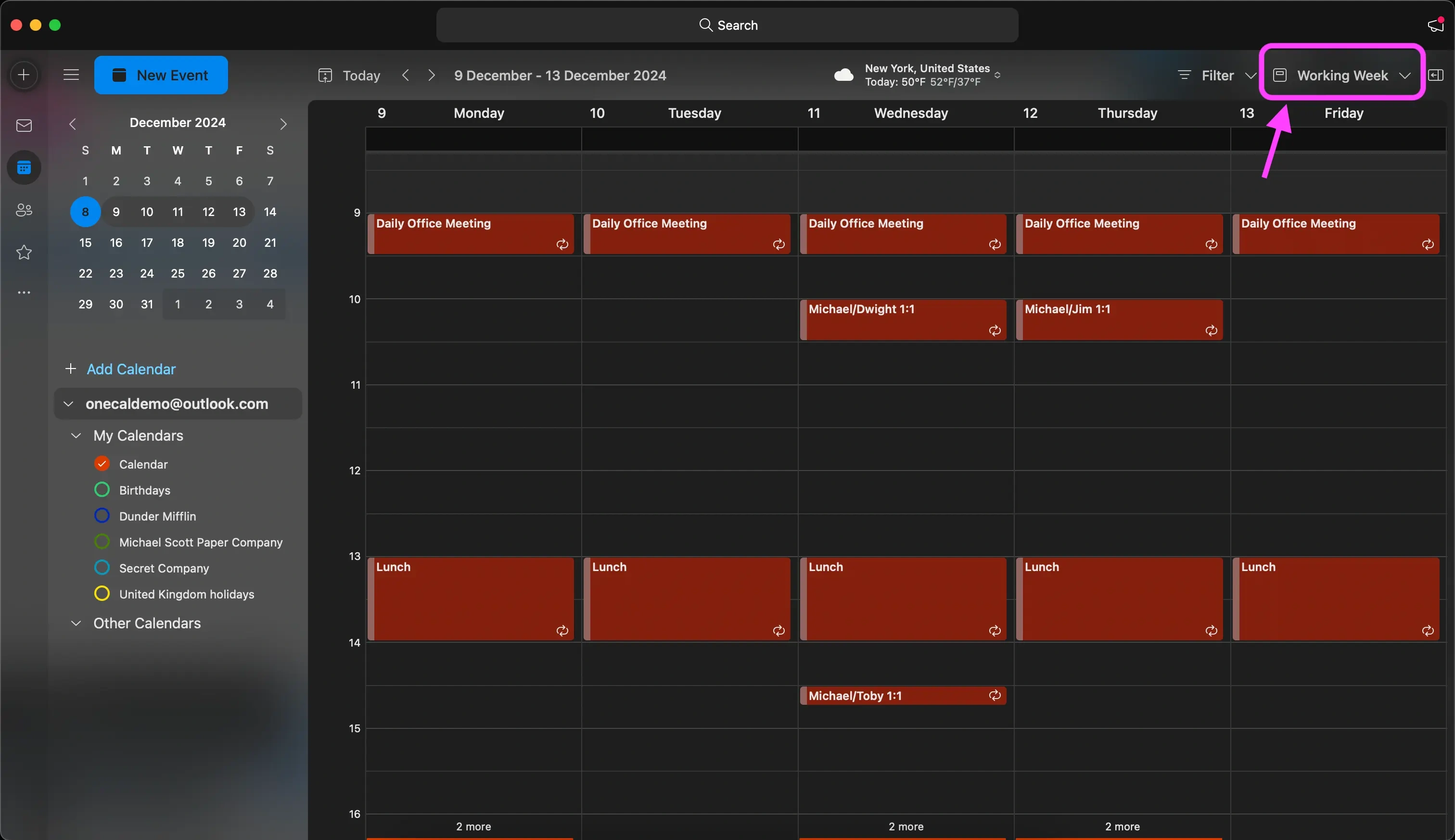Viewport: 1455px width, 840px height.
Task: Open the sidebar collapse icon
Action: pos(71,75)
